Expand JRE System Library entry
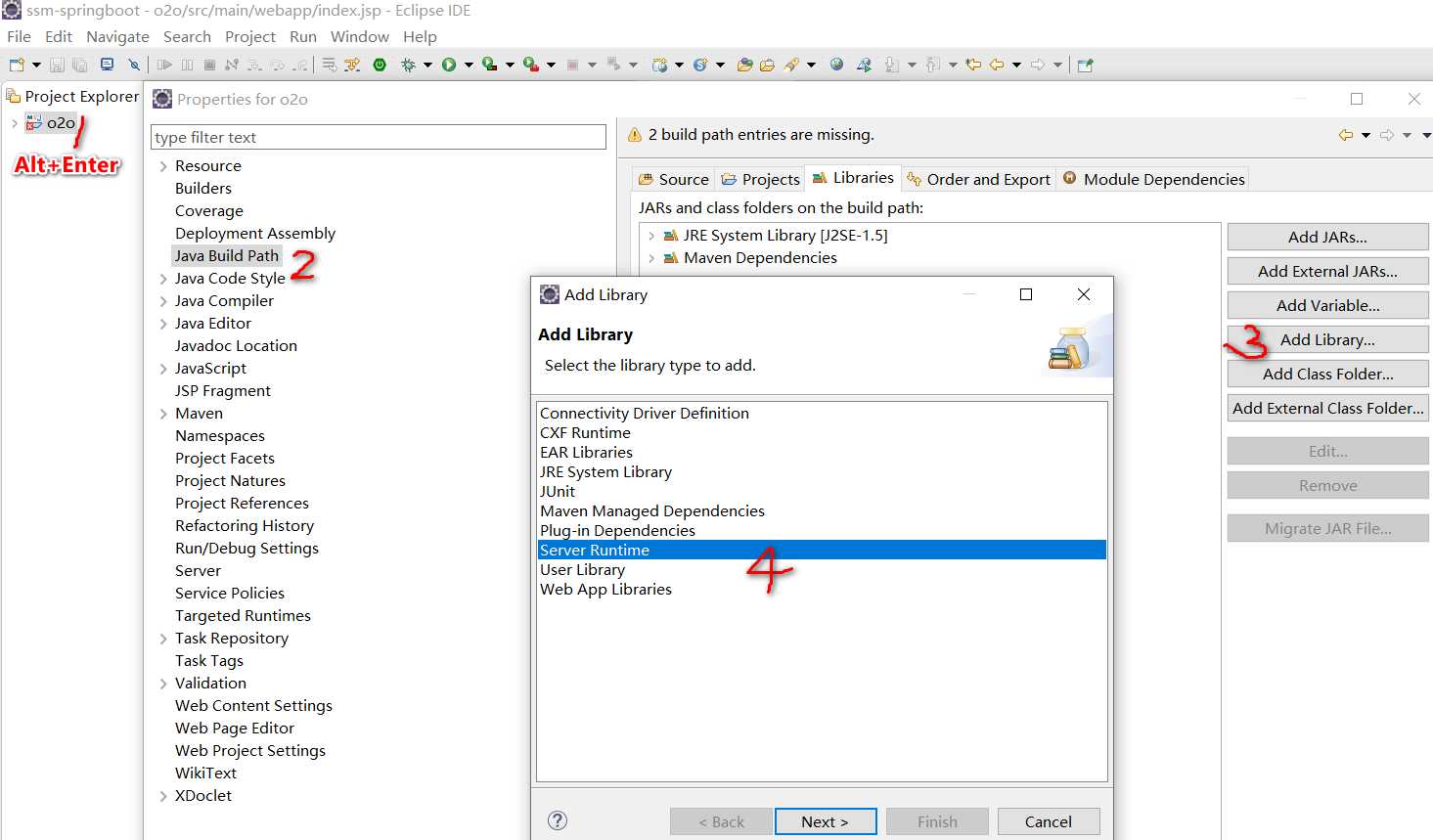This screenshot has height=840, width=1433. (650, 236)
